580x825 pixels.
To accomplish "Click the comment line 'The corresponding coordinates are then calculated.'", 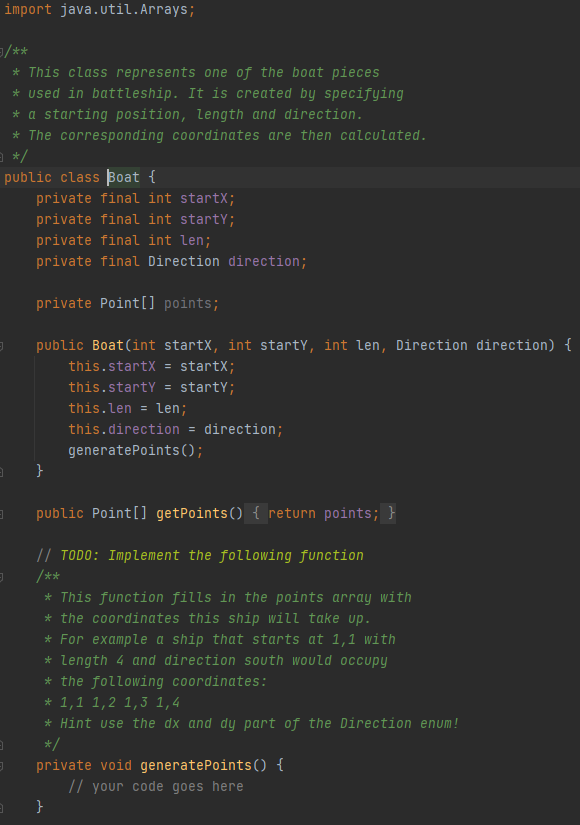I will (227, 136).
